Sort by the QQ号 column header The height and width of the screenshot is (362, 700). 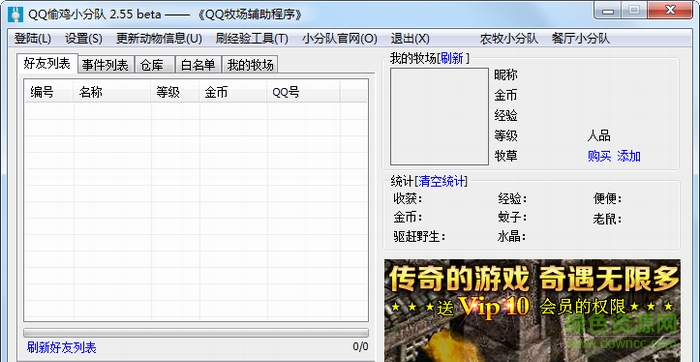pyautogui.click(x=304, y=92)
